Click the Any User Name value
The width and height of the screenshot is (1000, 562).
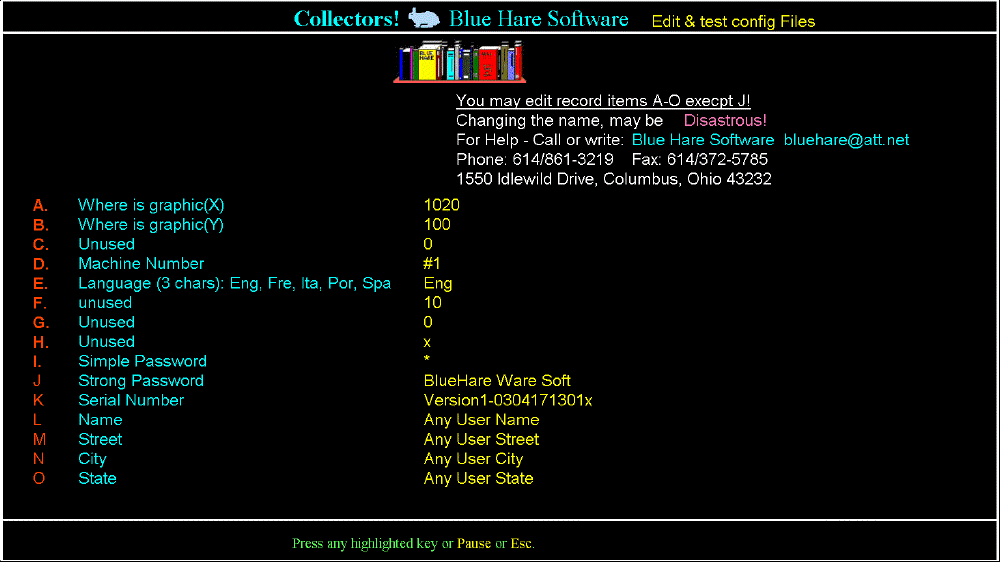[482, 420]
